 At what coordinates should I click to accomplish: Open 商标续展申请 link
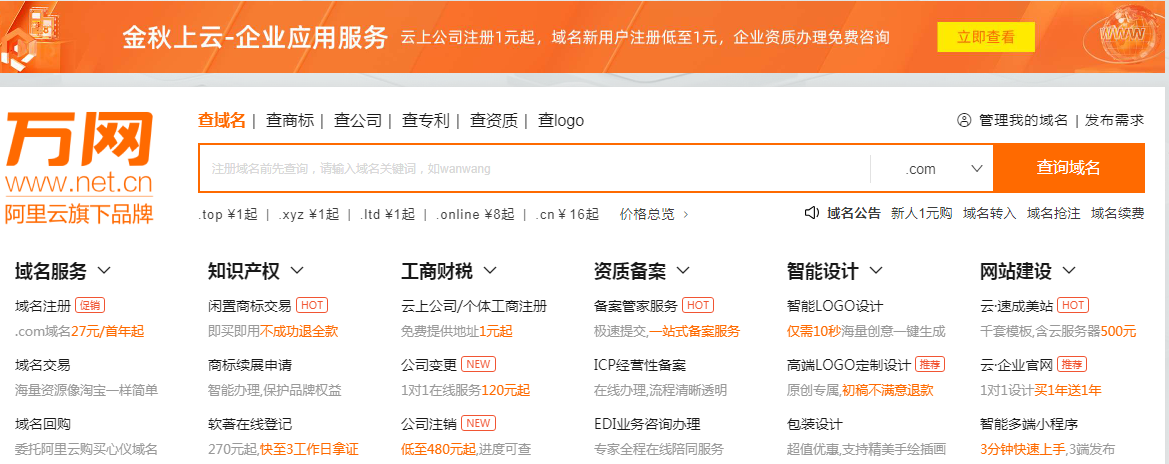(250, 365)
